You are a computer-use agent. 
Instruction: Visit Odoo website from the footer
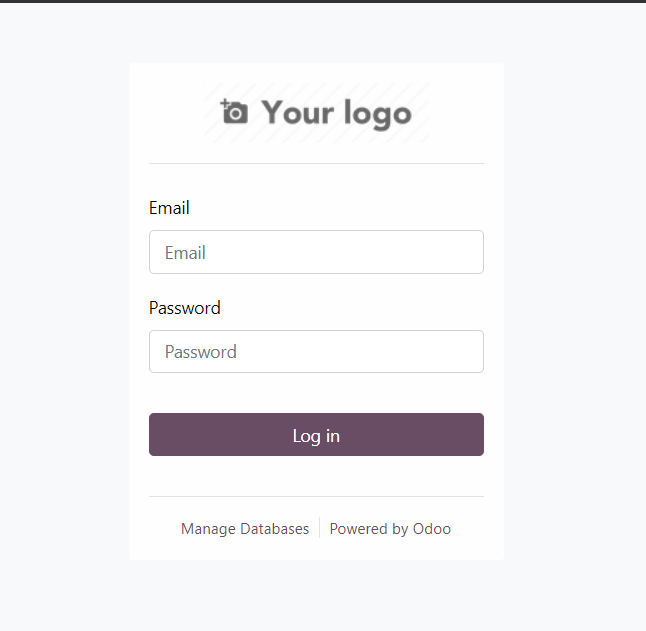tap(390, 529)
